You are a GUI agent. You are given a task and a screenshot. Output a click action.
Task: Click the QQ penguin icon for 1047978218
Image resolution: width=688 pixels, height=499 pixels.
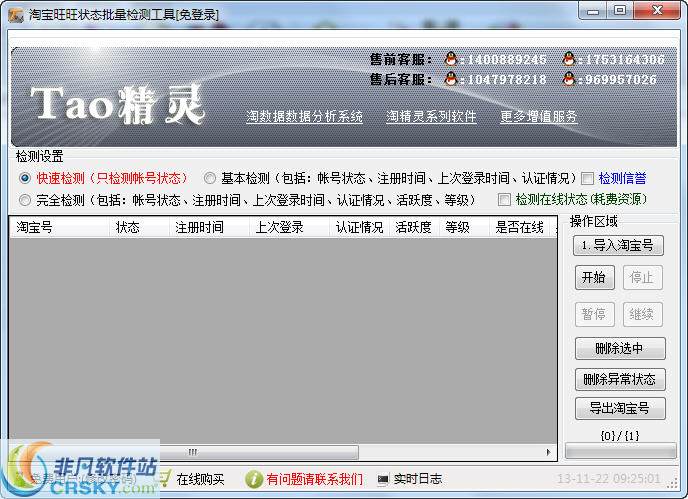(x=451, y=79)
